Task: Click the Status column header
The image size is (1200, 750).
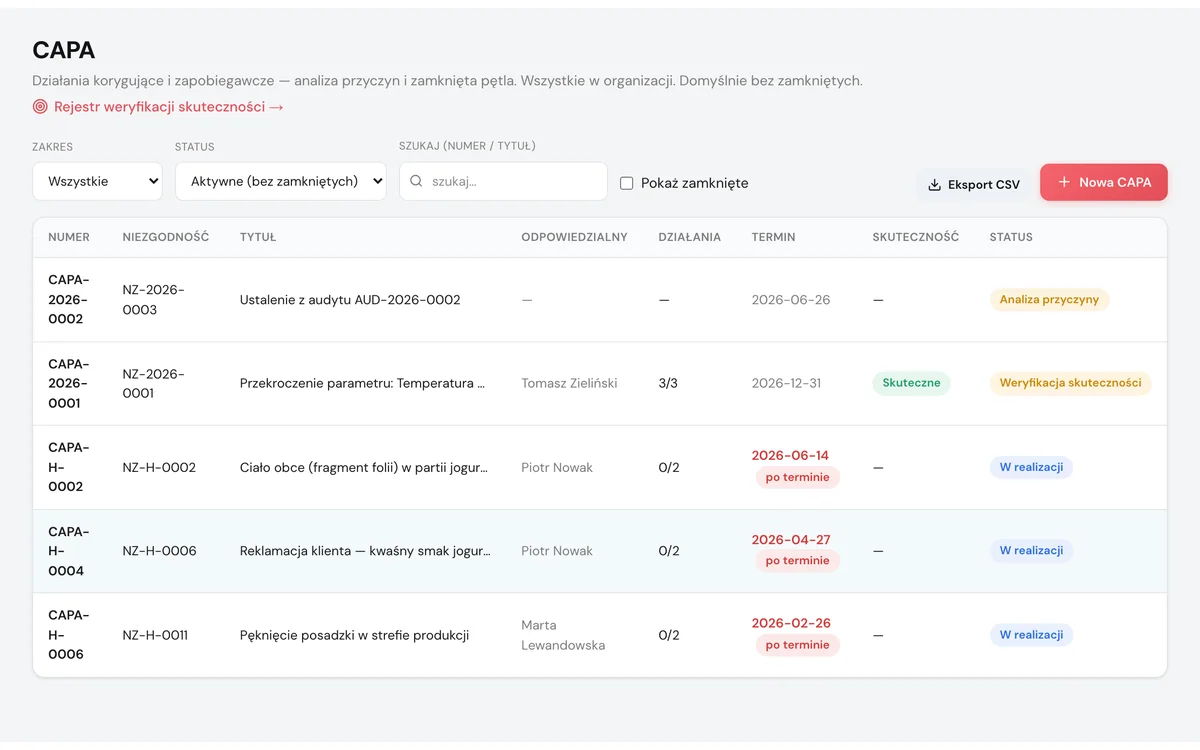Action: point(1011,237)
